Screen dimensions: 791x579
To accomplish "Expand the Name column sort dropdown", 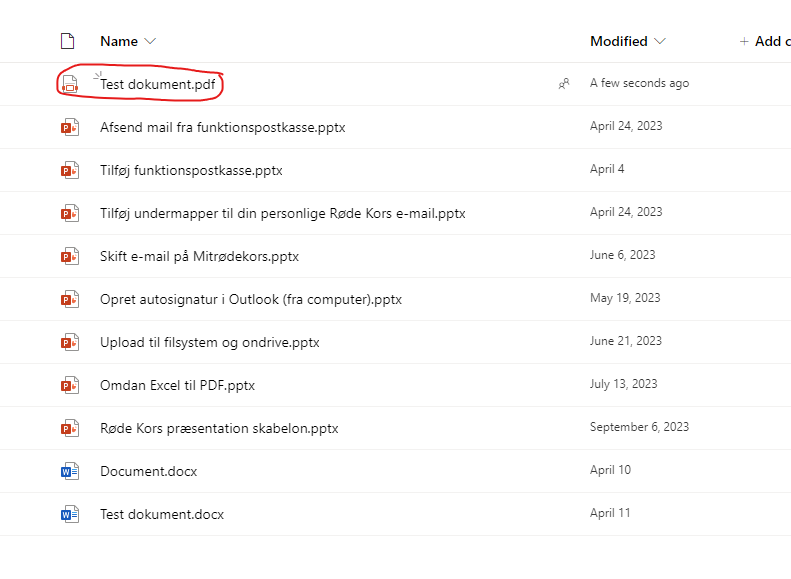I will click(150, 41).
